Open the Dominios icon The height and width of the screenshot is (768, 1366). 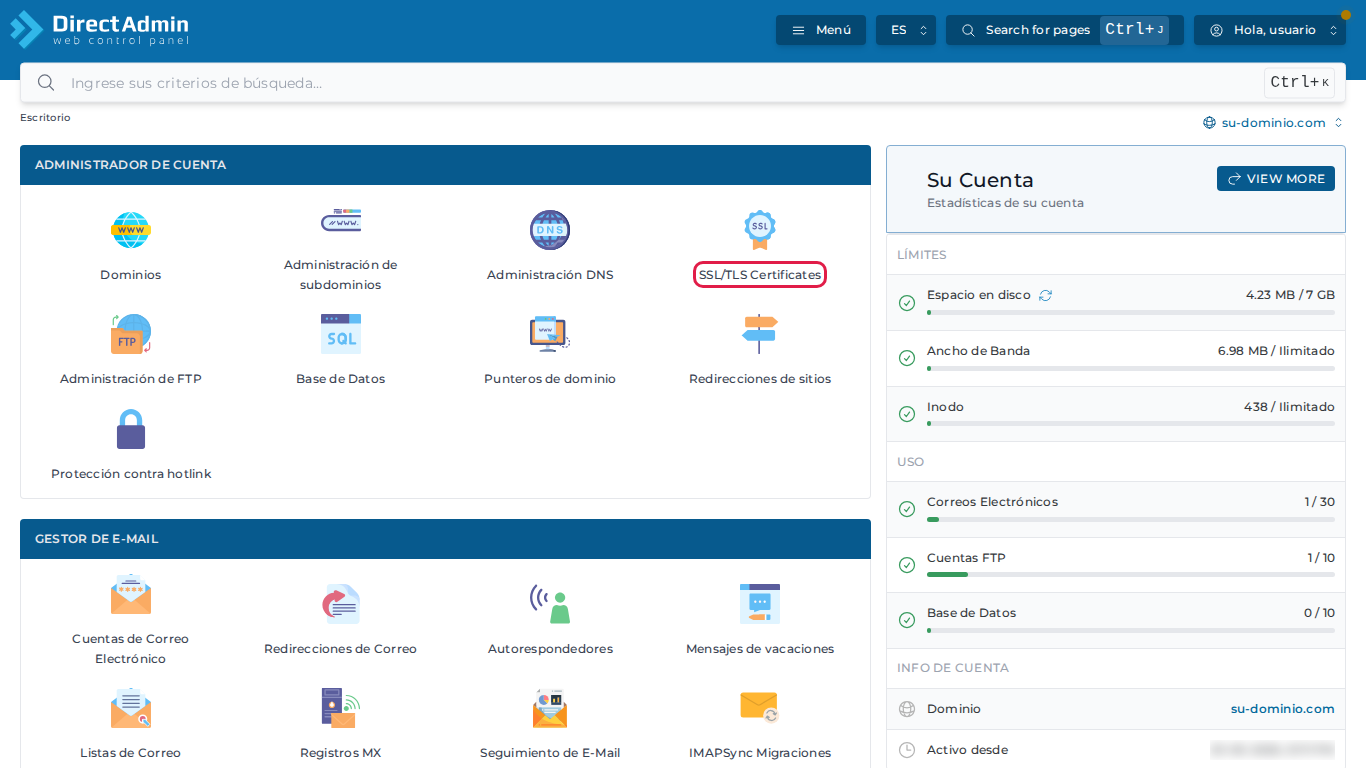[x=131, y=230]
